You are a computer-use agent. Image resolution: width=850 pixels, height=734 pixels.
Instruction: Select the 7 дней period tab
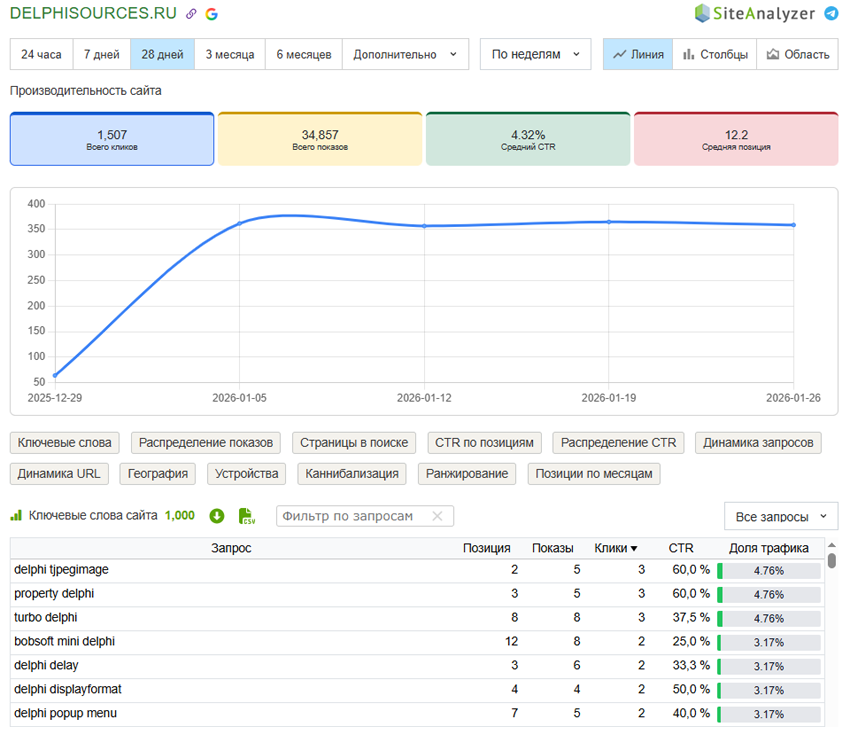tap(100, 54)
